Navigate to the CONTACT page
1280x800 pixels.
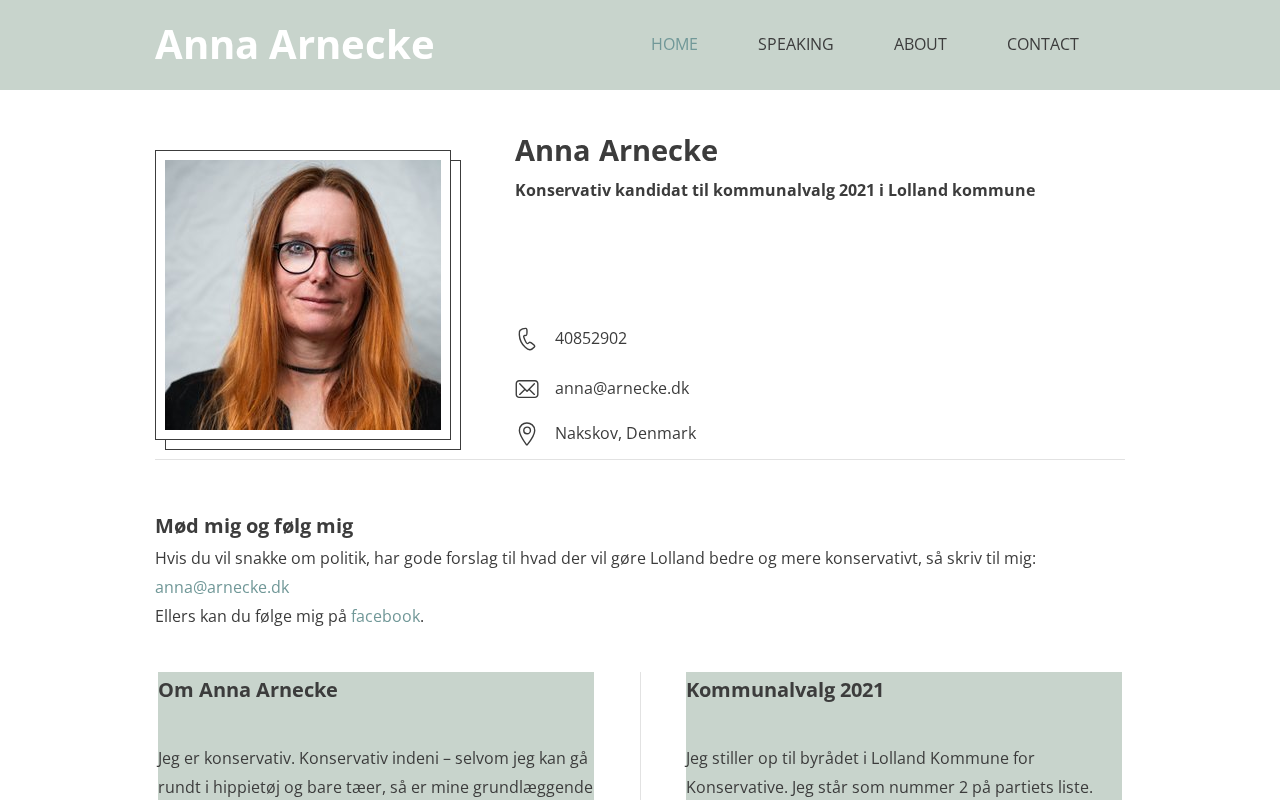click(x=1043, y=44)
